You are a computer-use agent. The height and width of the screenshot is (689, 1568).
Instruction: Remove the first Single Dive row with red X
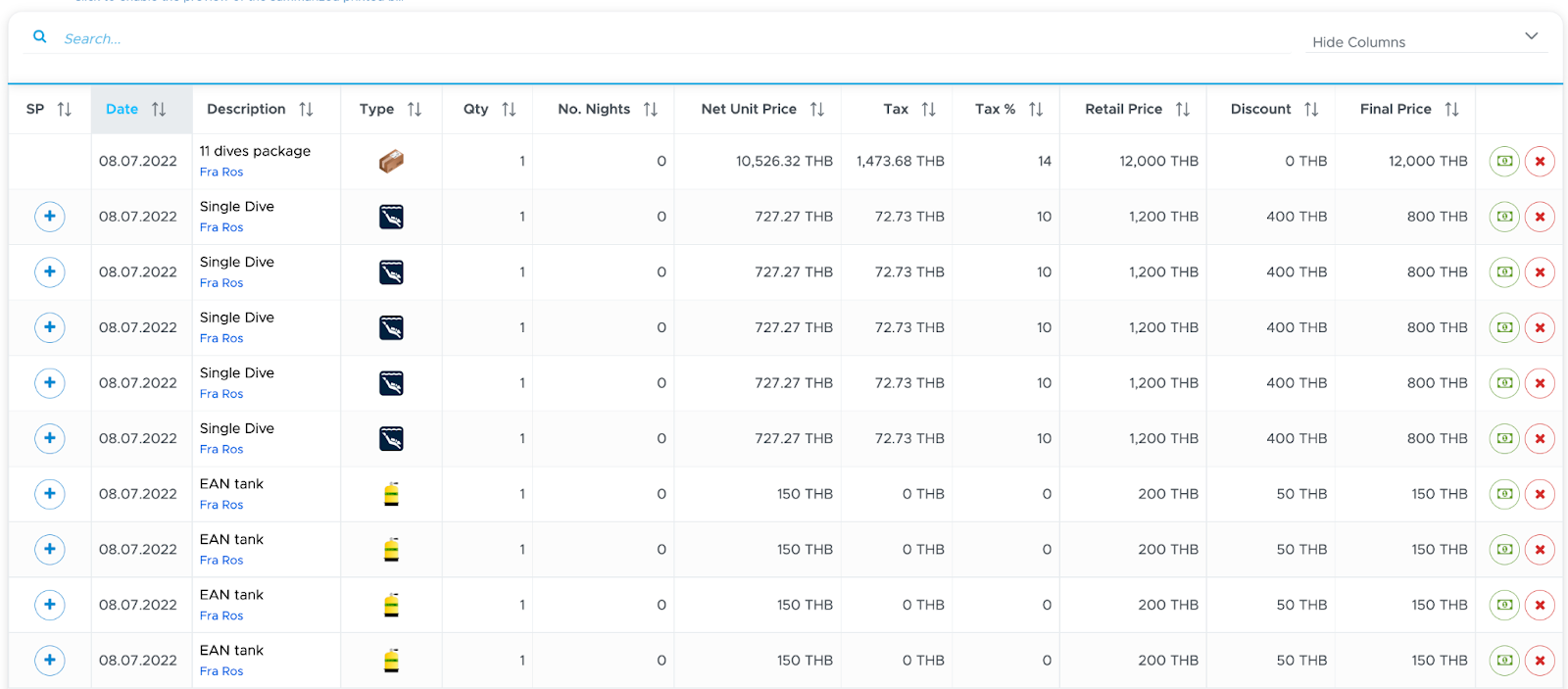coord(1540,217)
